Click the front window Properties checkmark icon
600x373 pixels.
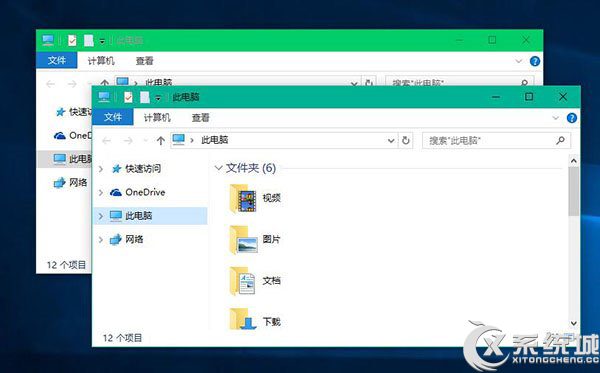(x=128, y=97)
